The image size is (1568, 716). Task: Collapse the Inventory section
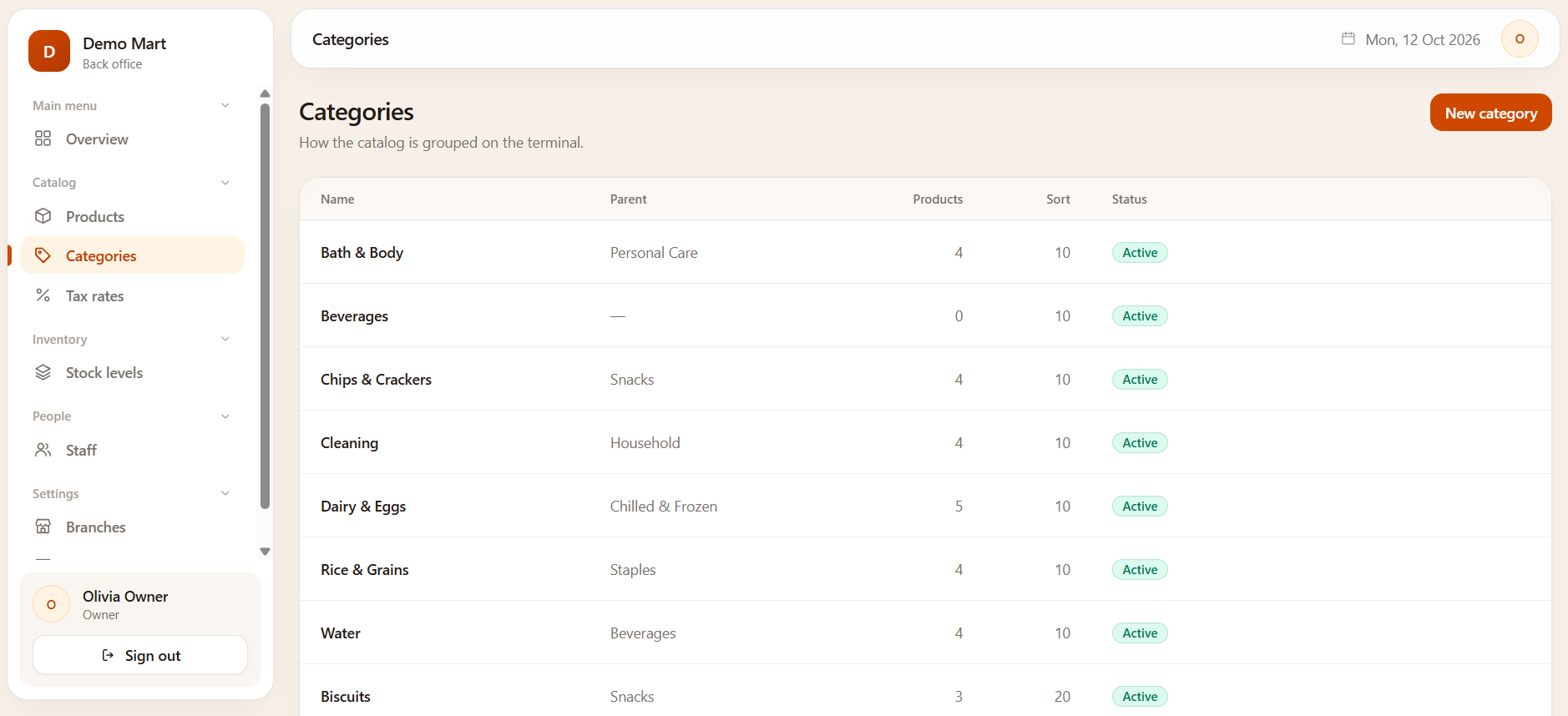[x=225, y=339]
